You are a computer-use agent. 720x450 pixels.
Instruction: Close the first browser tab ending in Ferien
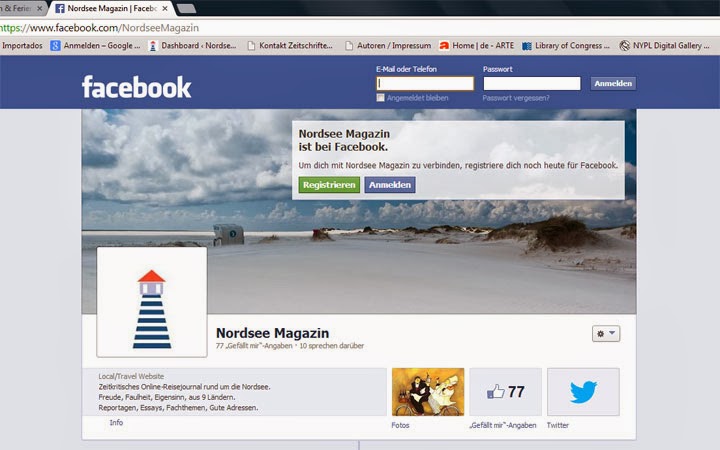39,8
